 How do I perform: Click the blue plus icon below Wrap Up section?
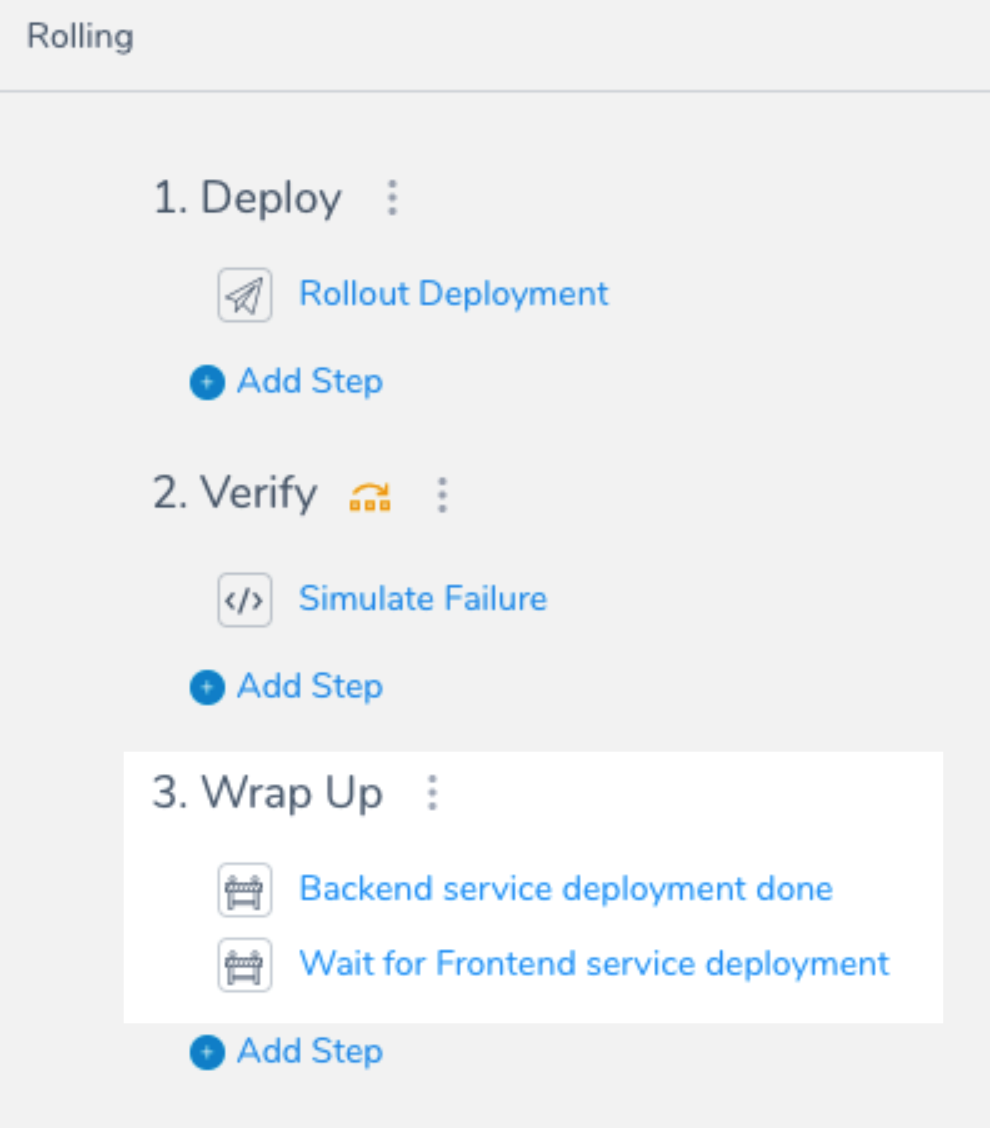[x=207, y=1052]
